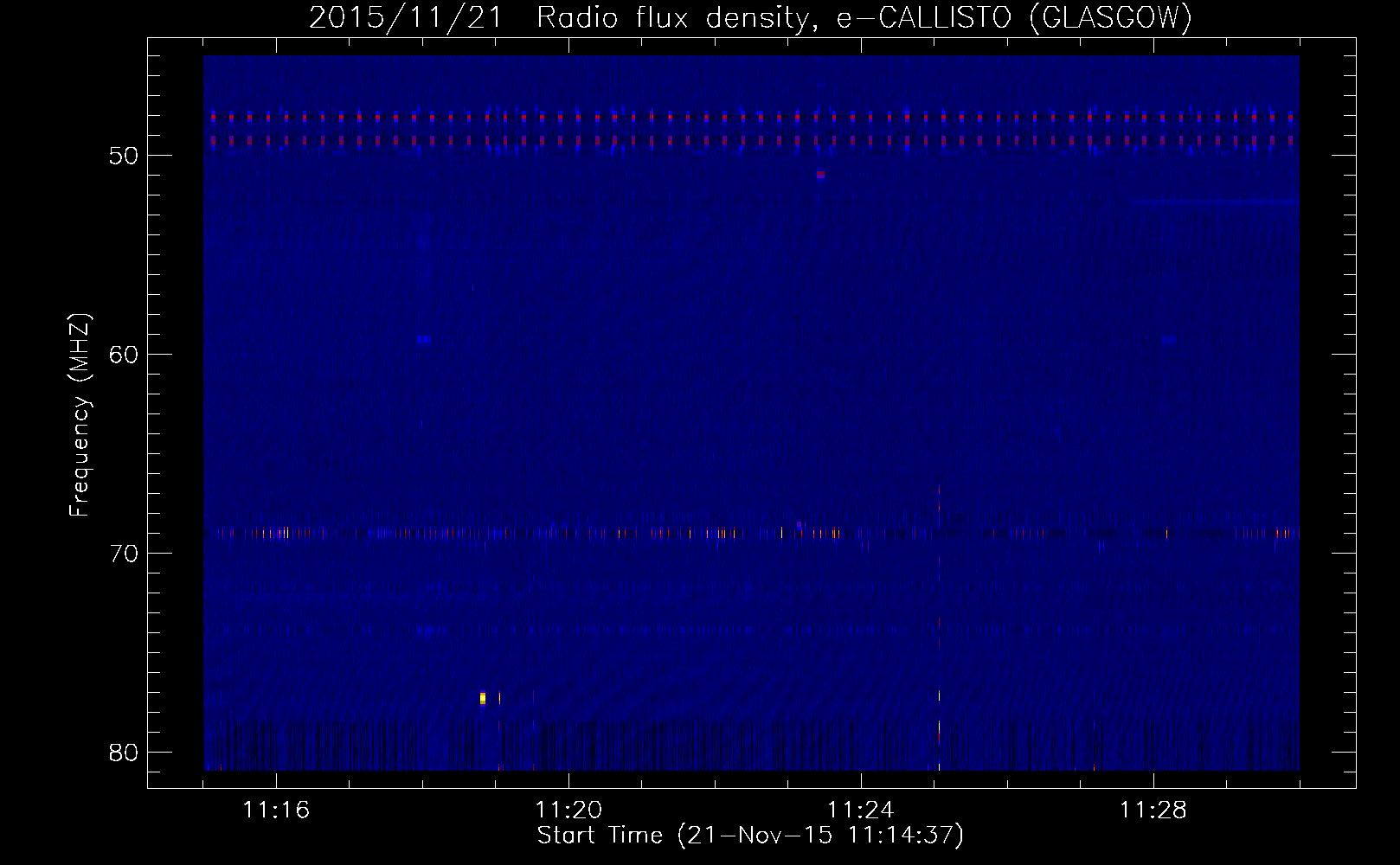This screenshot has height=865, width=1400.
Task: Click the 11:28 time tick label
Action: pyautogui.click(x=1153, y=811)
